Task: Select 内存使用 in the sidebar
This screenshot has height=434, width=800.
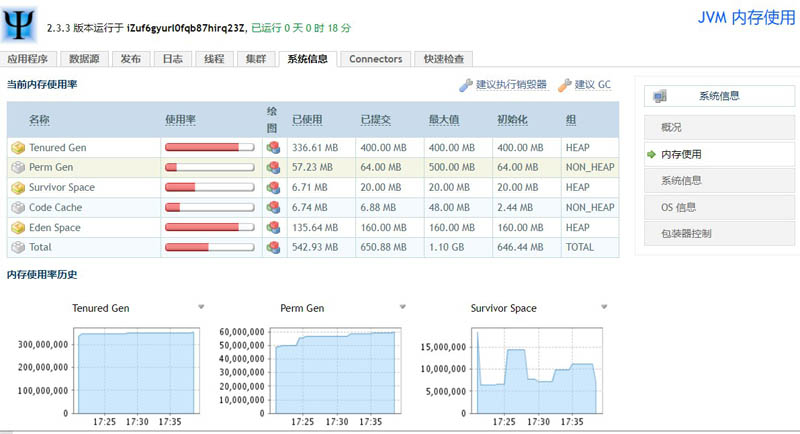Action: (x=719, y=154)
